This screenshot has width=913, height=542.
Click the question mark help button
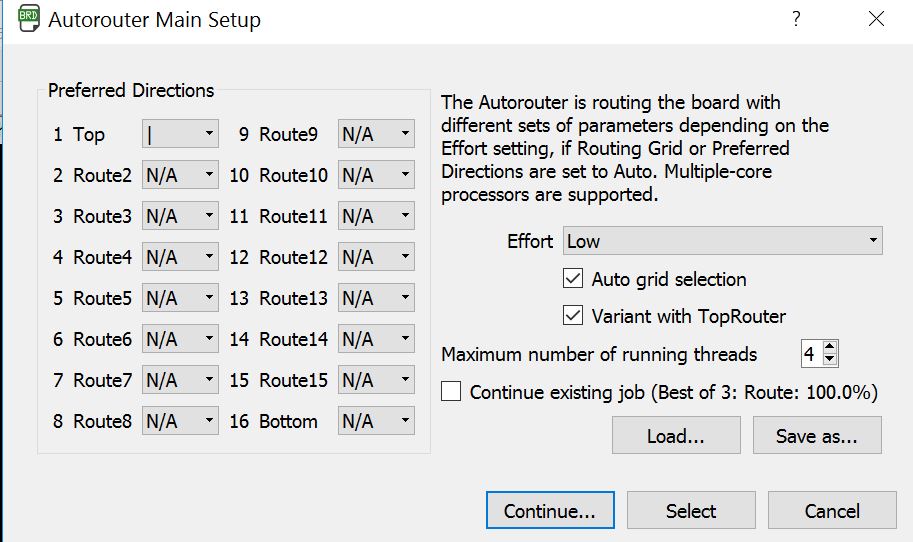(797, 19)
